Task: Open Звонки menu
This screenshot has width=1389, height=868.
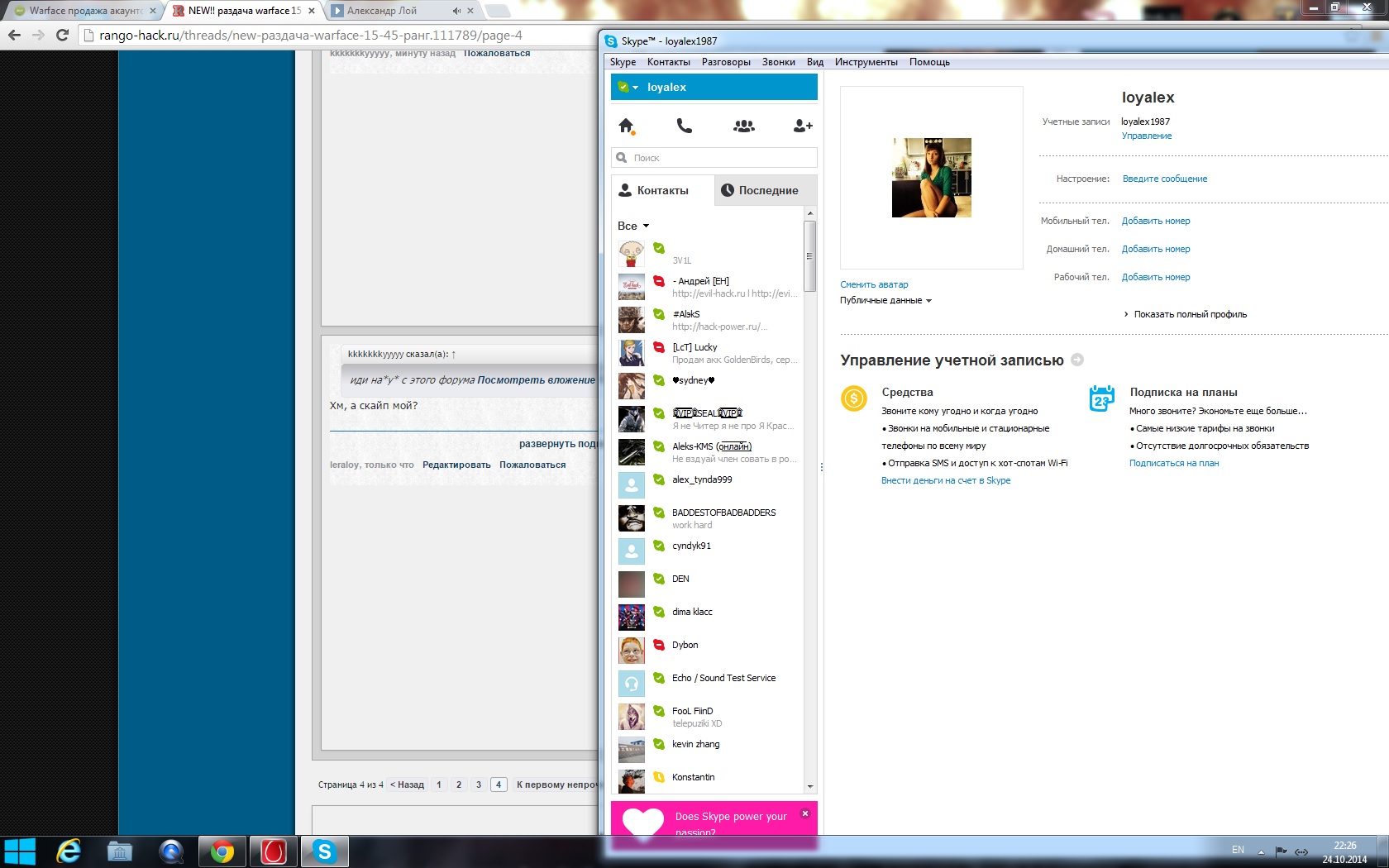Action: tap(778, 62)
